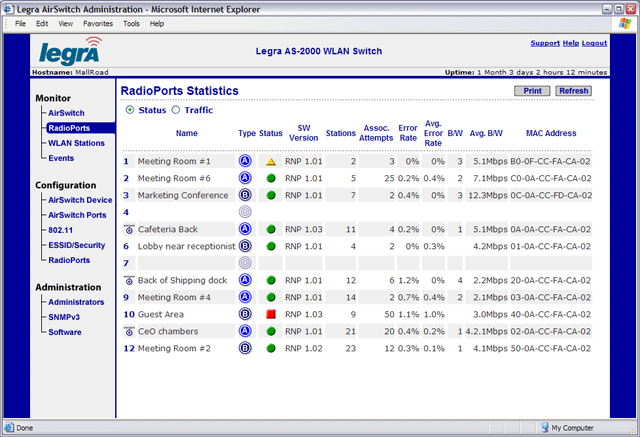The height and width of the screenshot is (437, 640).
Task: Click the Windows logo in the IE toolbar
Action: [x=624, y=23]
